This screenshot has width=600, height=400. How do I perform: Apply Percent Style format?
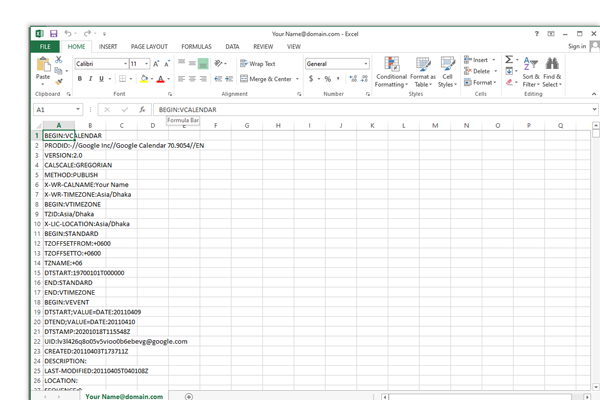click(328, 78)
